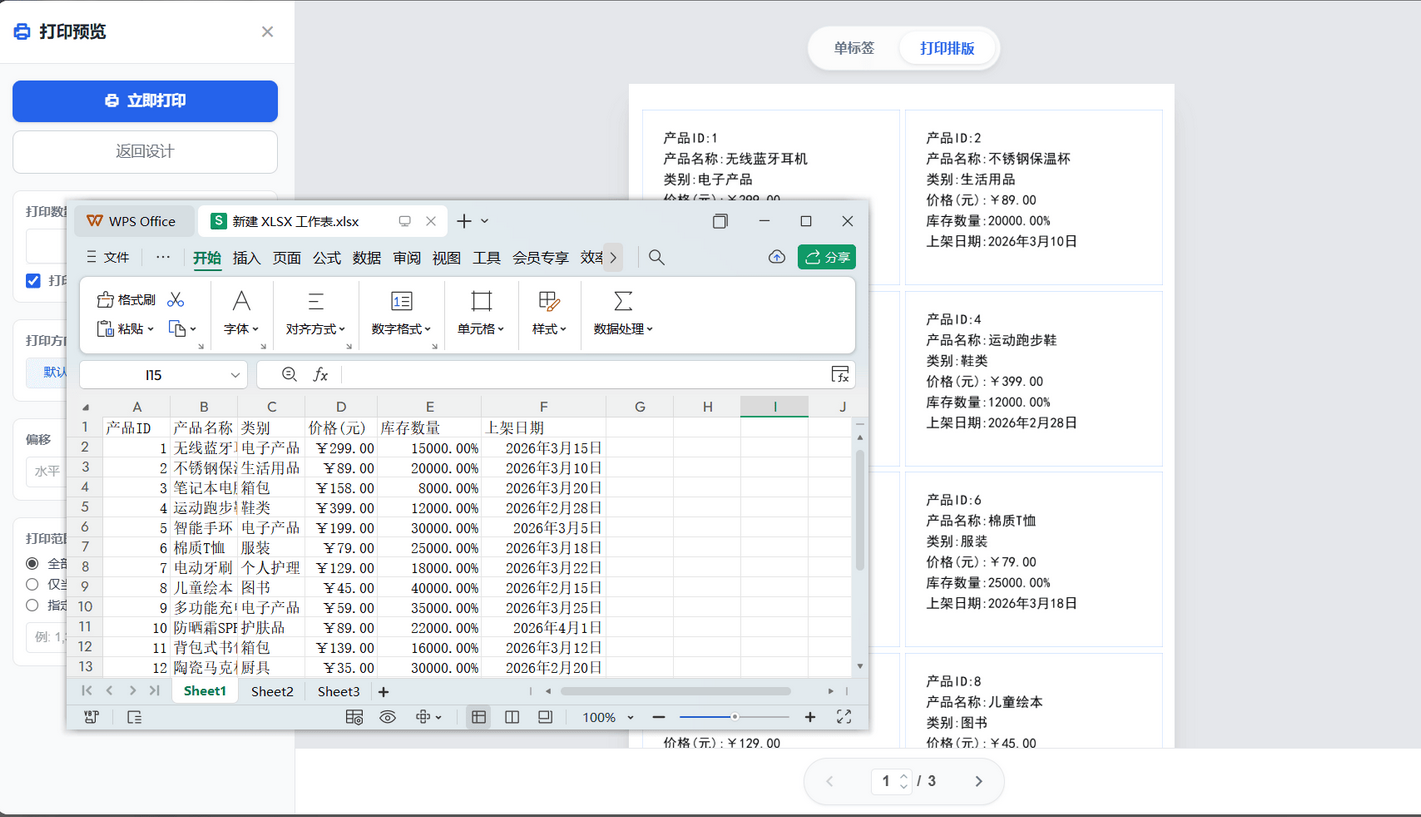Viewport: 1421px width, 817px height.
Task: Click the formula editor icon at formula bar end
Action: tap(840, 375)
